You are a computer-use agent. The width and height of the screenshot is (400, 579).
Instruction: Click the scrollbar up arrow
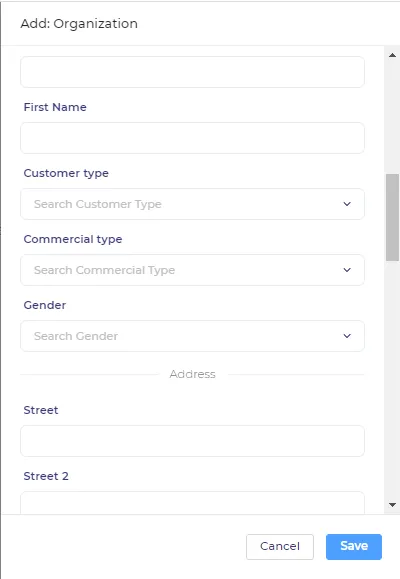click(392, 55)
